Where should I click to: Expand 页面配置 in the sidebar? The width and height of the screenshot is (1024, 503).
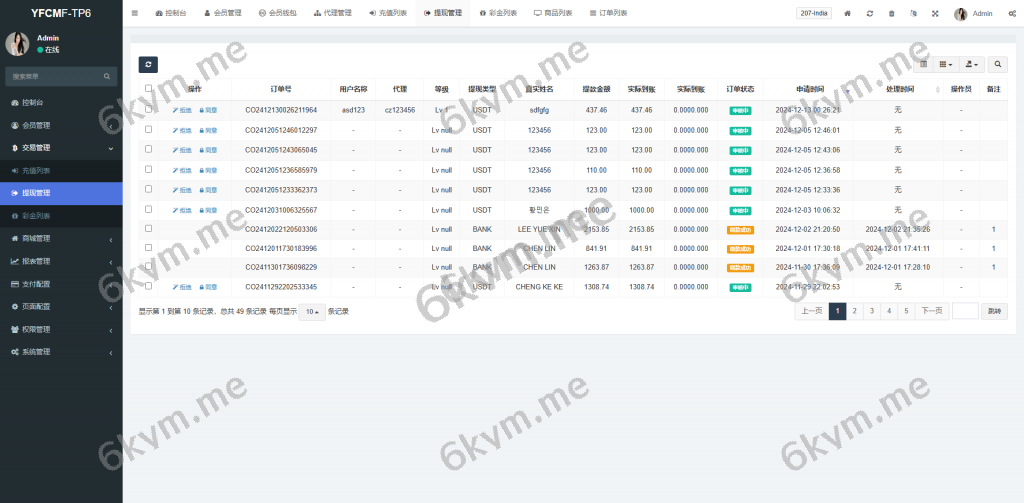point(61,306)
